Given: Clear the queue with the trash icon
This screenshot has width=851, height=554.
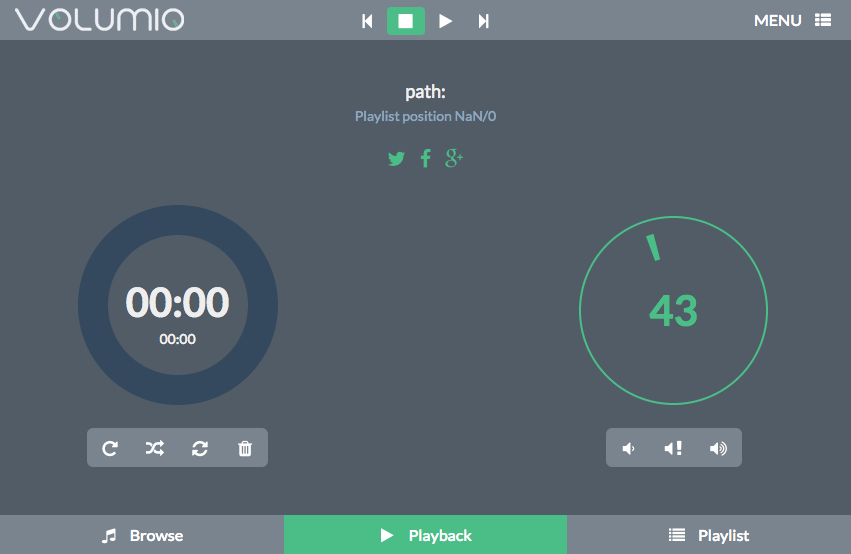Looking at the screenshot, I should click(245, 448).
